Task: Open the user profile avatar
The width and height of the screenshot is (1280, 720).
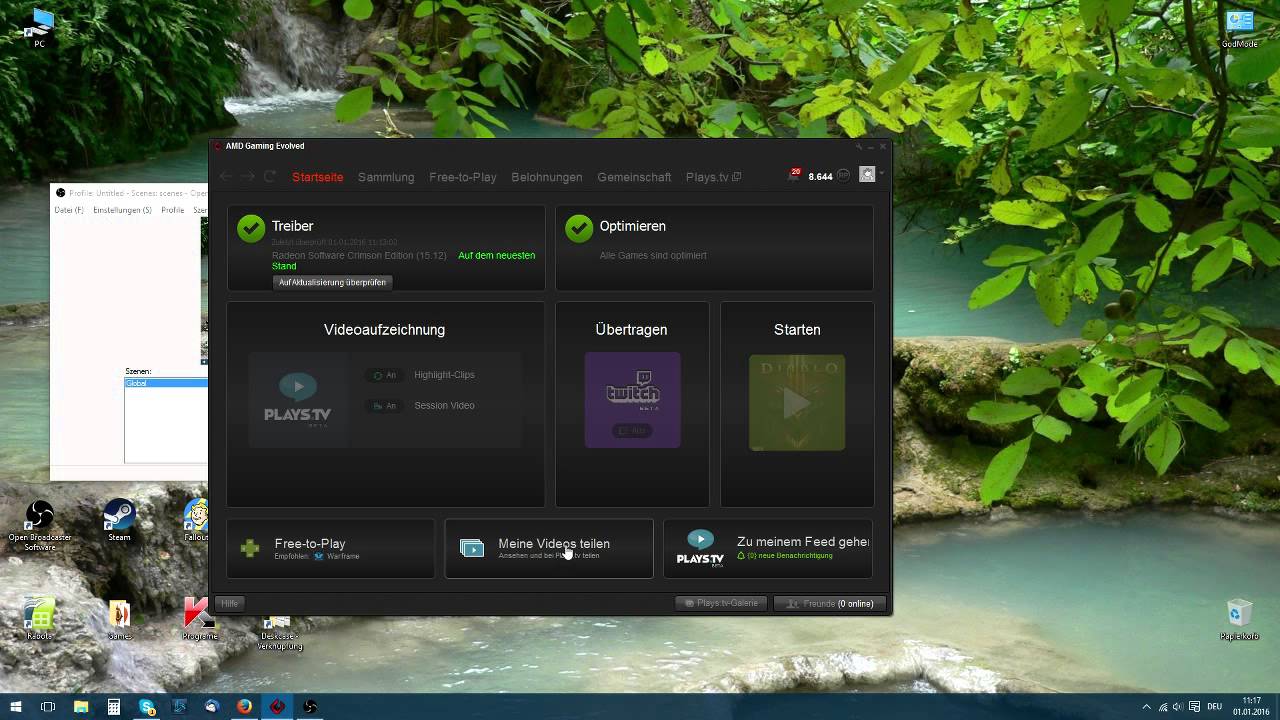Action: point(867,174)
